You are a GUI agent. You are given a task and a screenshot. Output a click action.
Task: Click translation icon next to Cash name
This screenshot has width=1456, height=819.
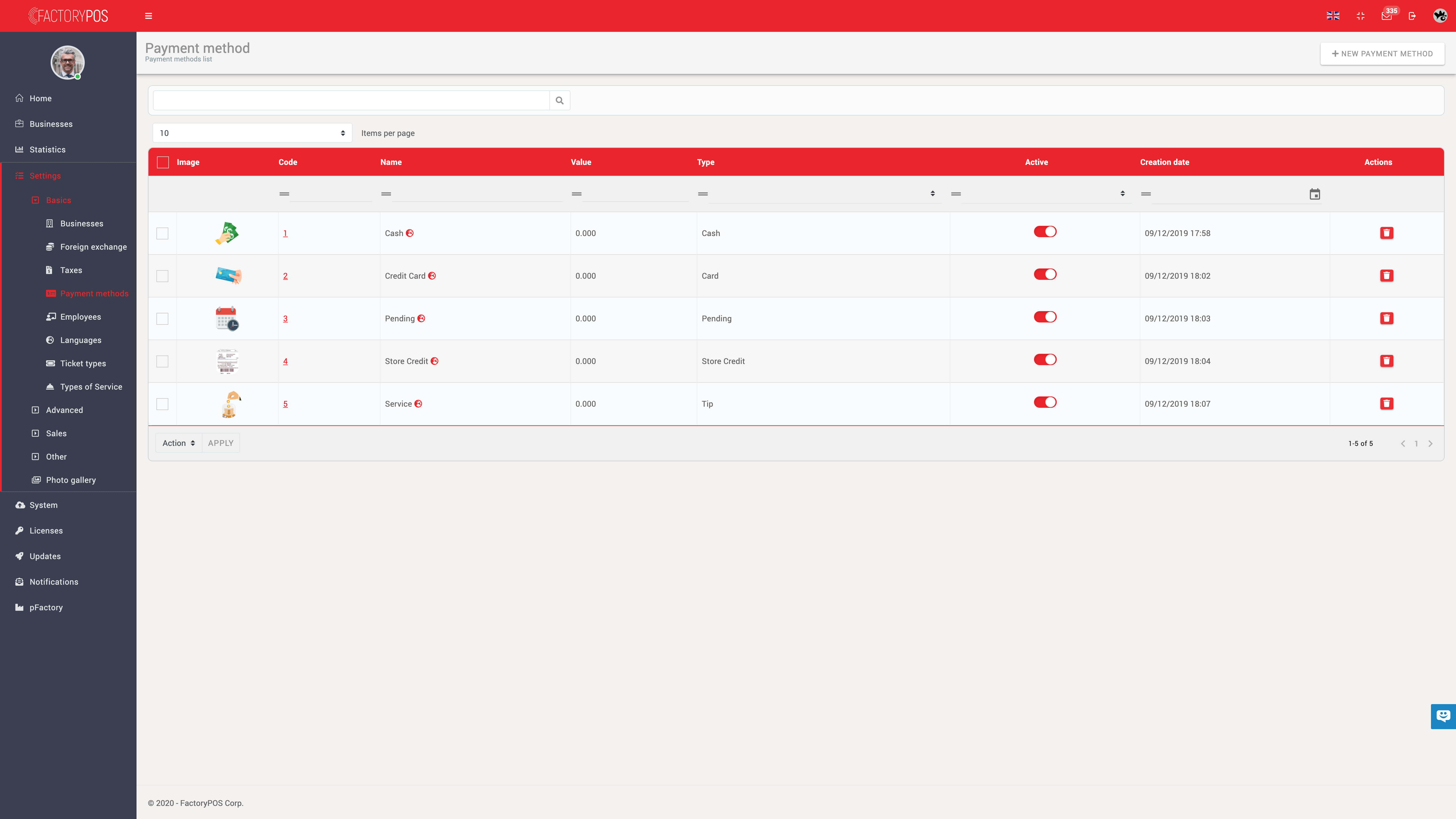(x=410, y=233)
